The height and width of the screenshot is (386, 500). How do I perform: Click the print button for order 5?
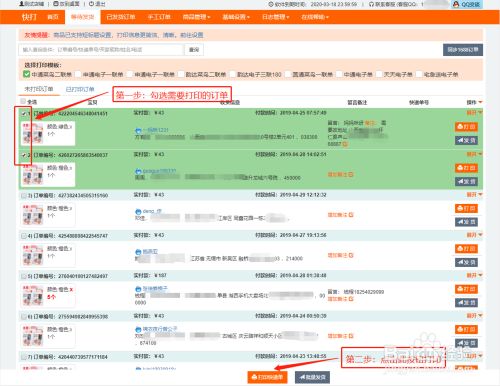click(x=466, y=289)
